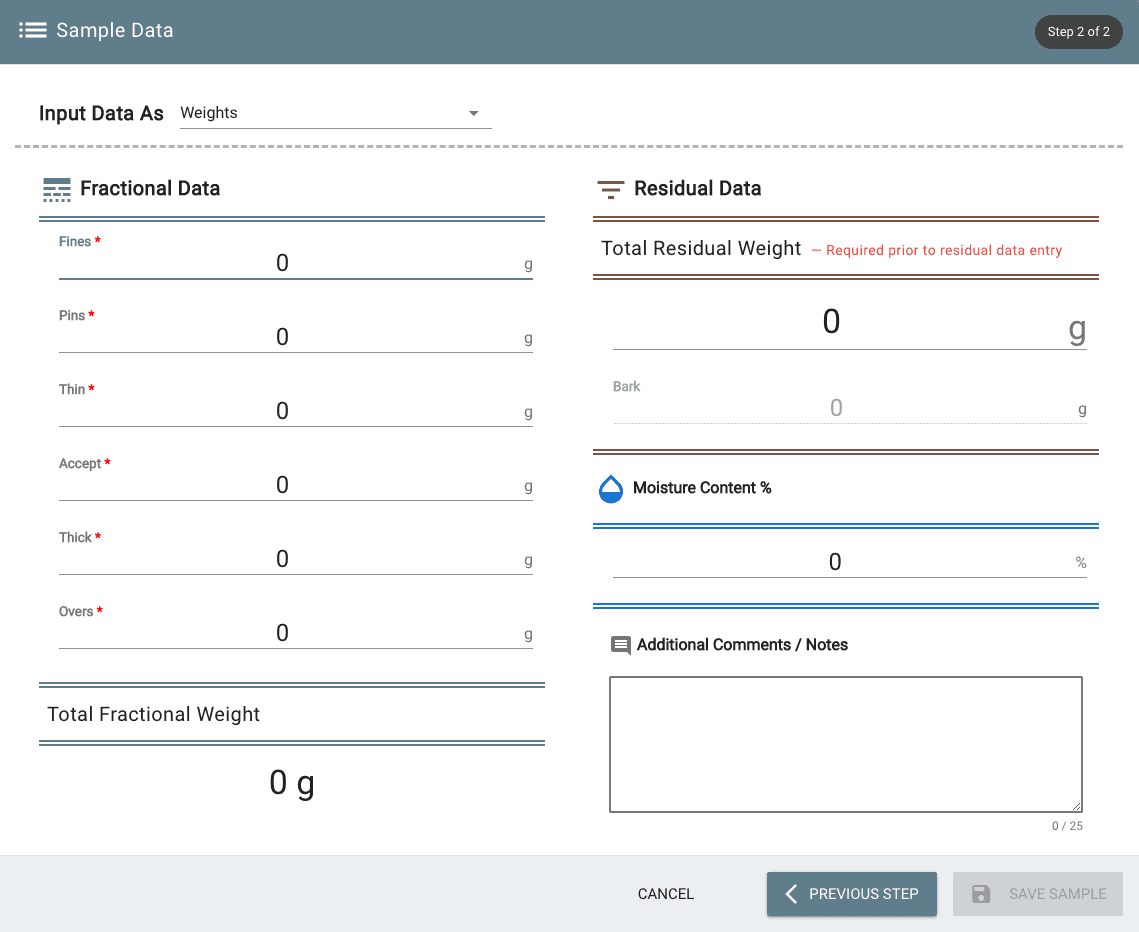Click the large g unit in Total Residual
Image resolution: width=1139 pixels, height=932 pixels.
[1077, 331]
